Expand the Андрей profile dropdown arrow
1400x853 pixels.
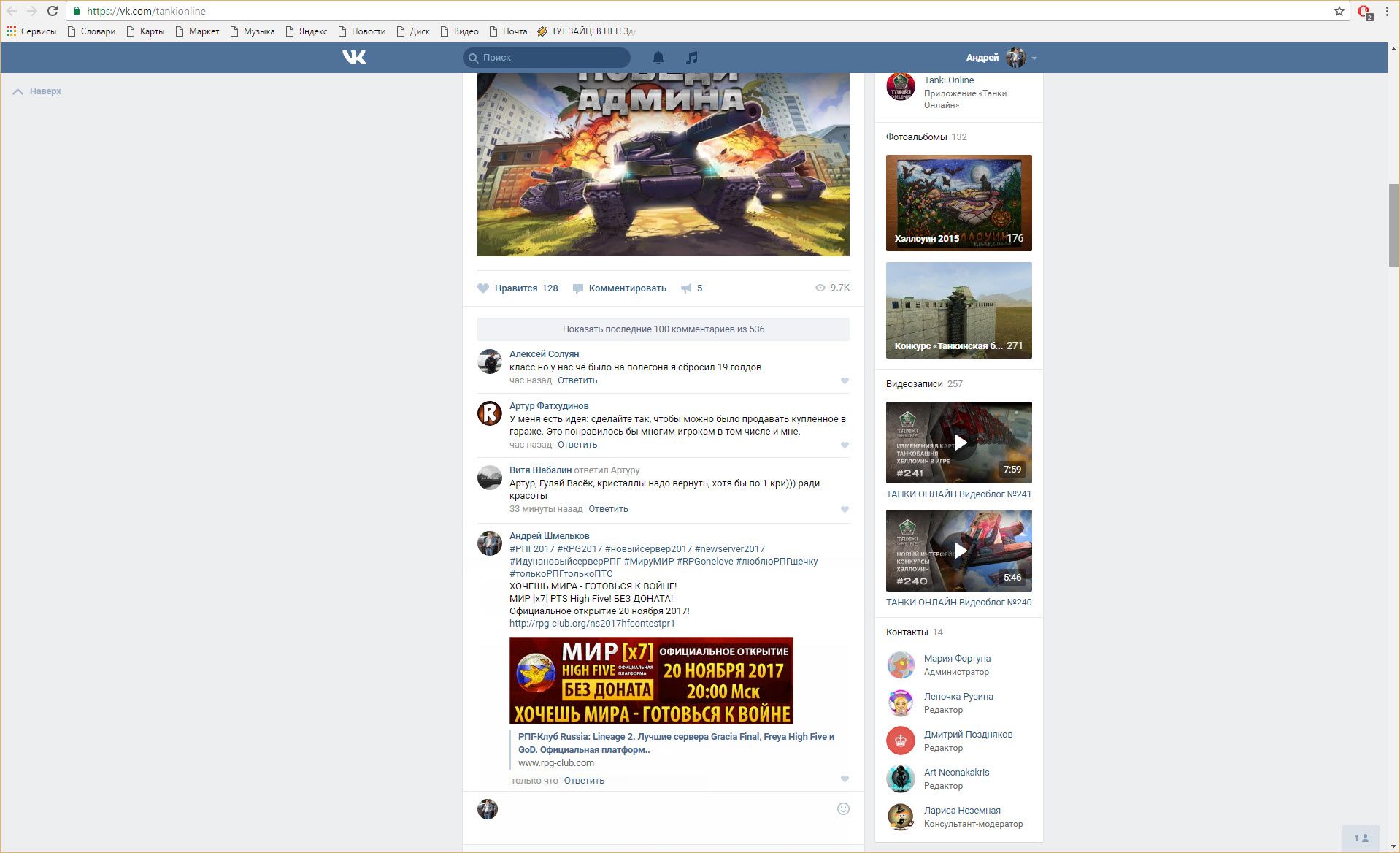1034,58
